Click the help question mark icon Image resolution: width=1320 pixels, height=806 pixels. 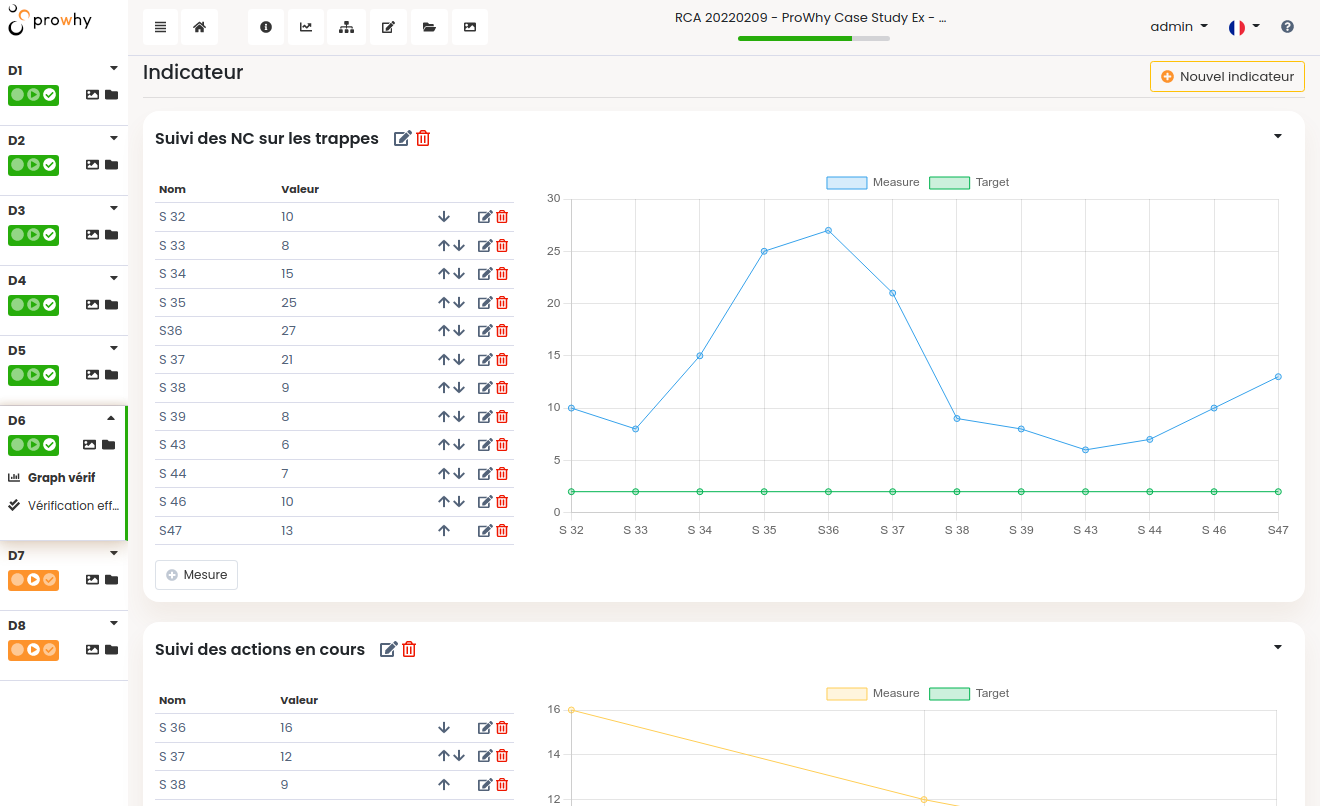(1287, 27)
